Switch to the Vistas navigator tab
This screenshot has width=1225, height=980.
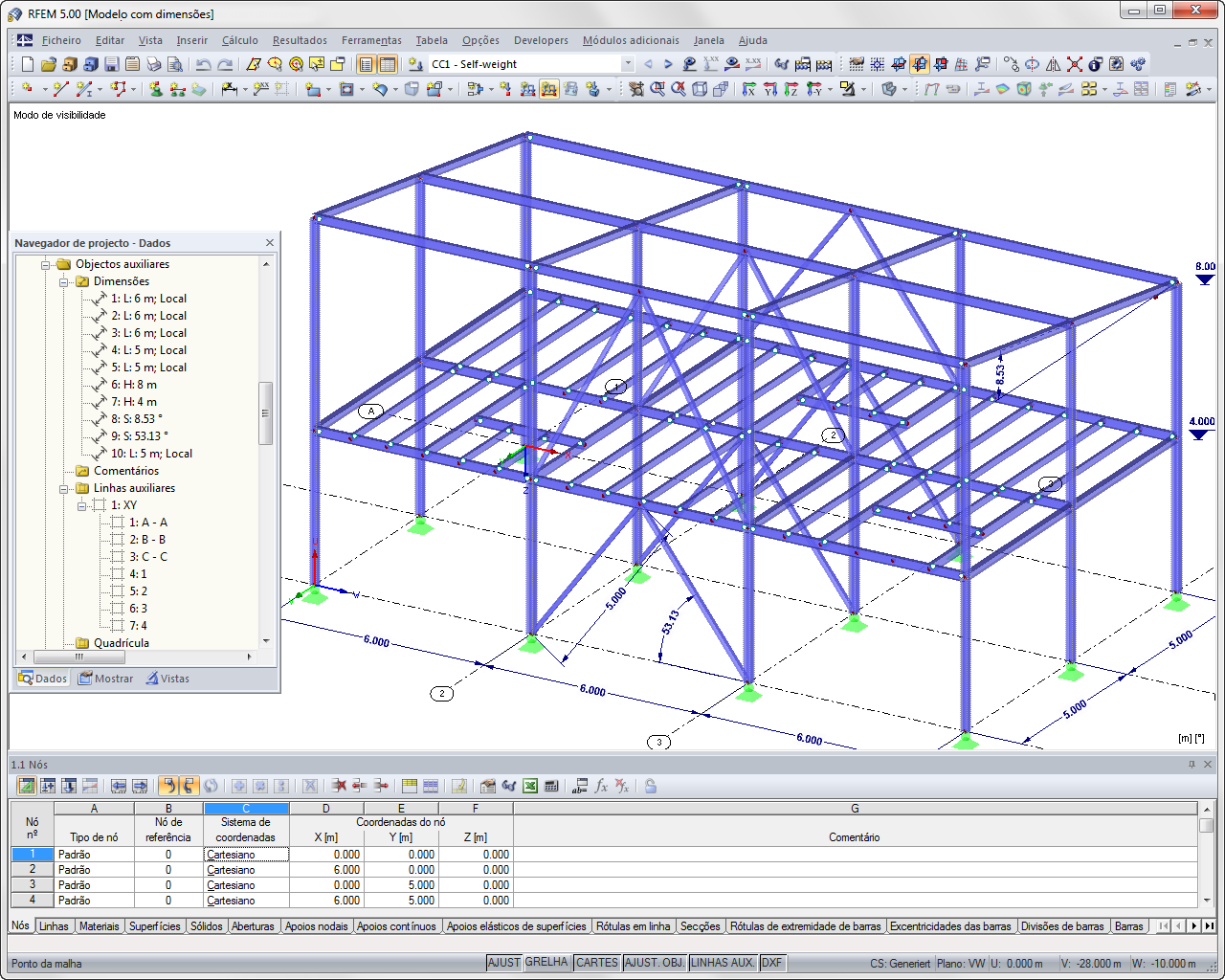[x=167, y=679]
